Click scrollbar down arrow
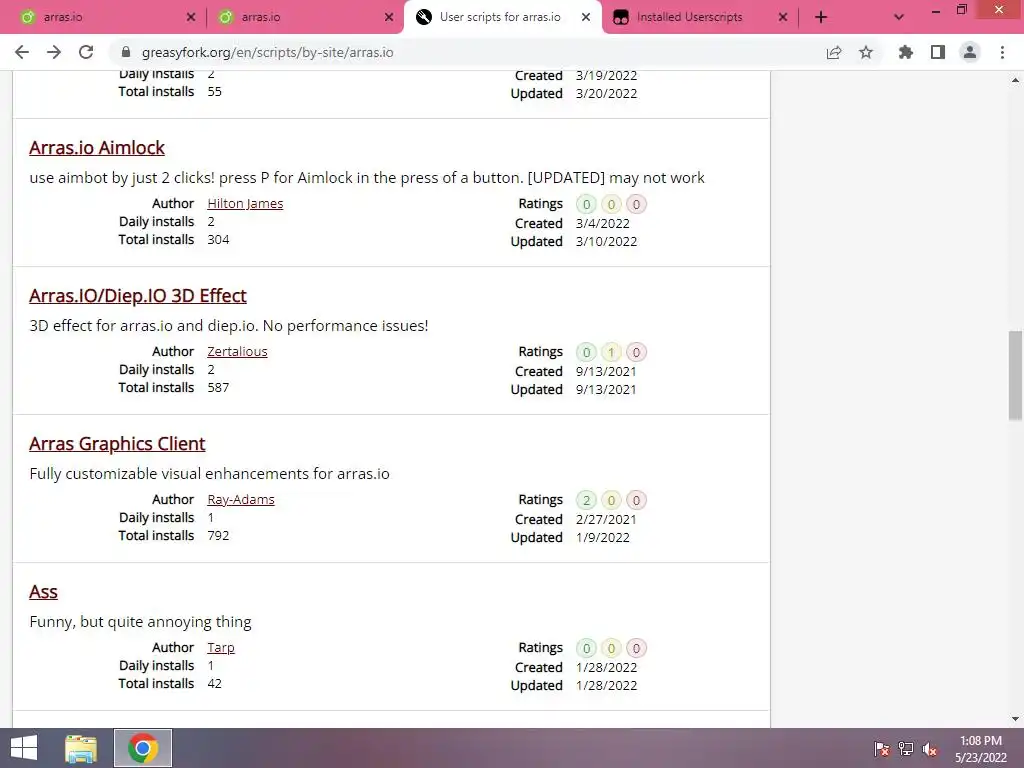Viewport: 1024px width, 768px height. point(1015,719)
